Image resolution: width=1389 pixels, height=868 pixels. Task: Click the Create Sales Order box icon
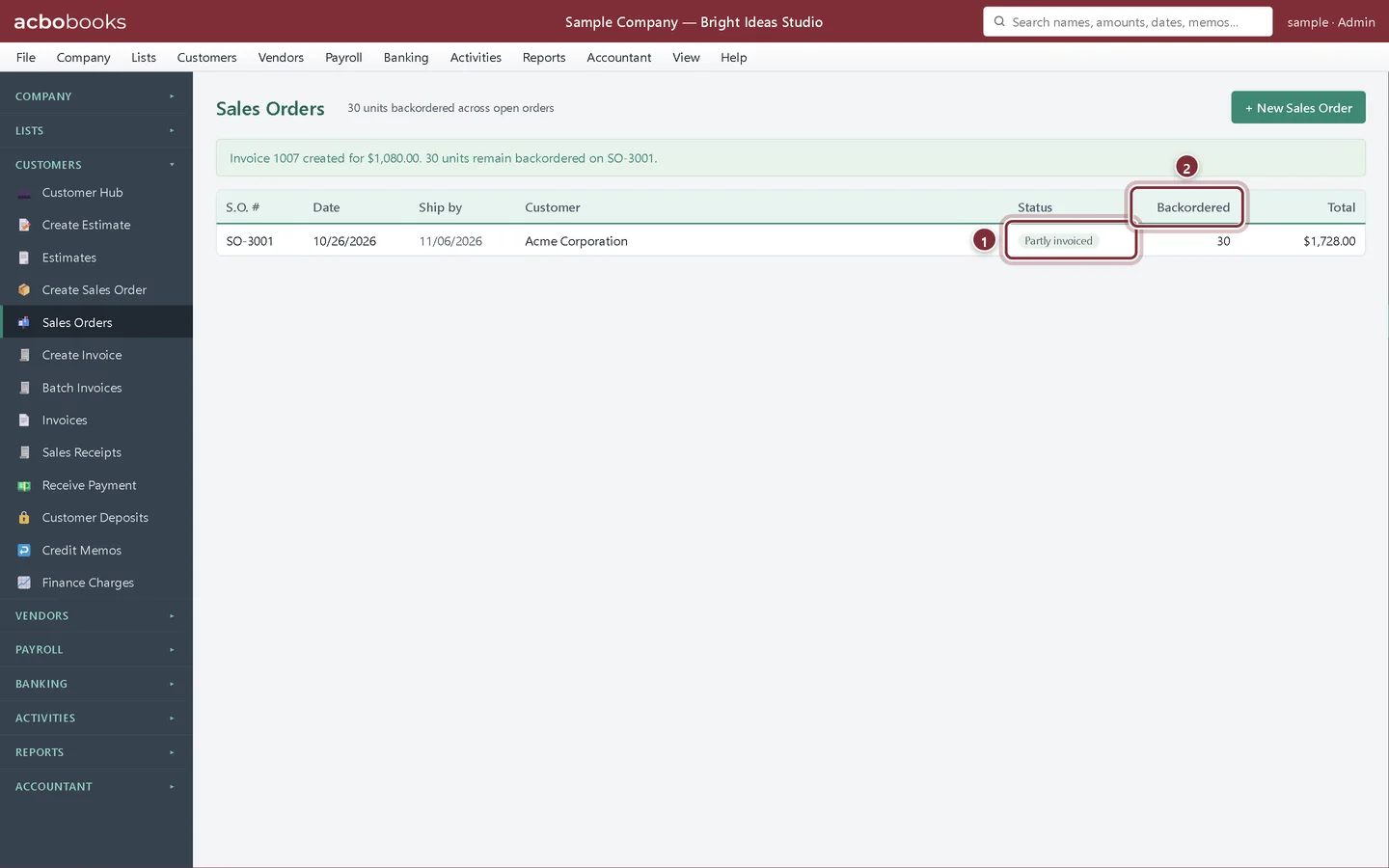tap(24, 289)
